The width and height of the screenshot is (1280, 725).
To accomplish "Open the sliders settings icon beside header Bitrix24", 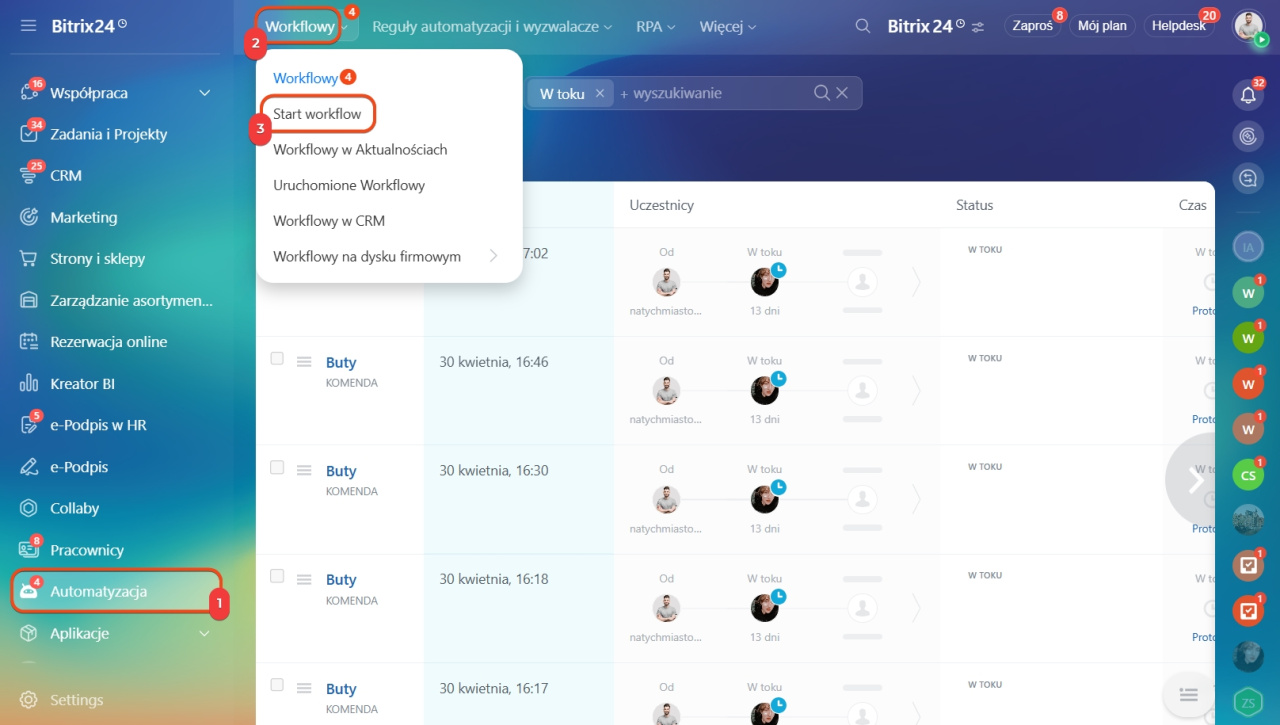I will pos(977,27).
